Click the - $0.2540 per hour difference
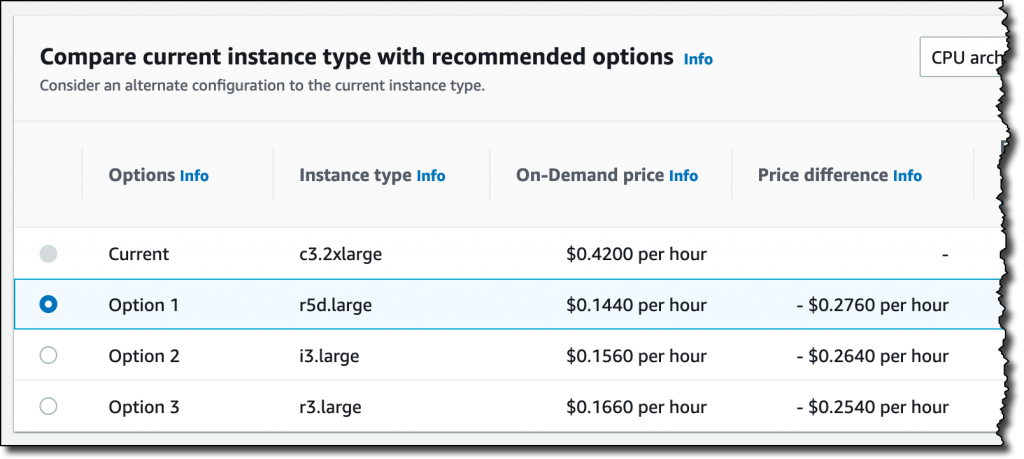This screenshot has width=1024, height=459. (872, 407)
